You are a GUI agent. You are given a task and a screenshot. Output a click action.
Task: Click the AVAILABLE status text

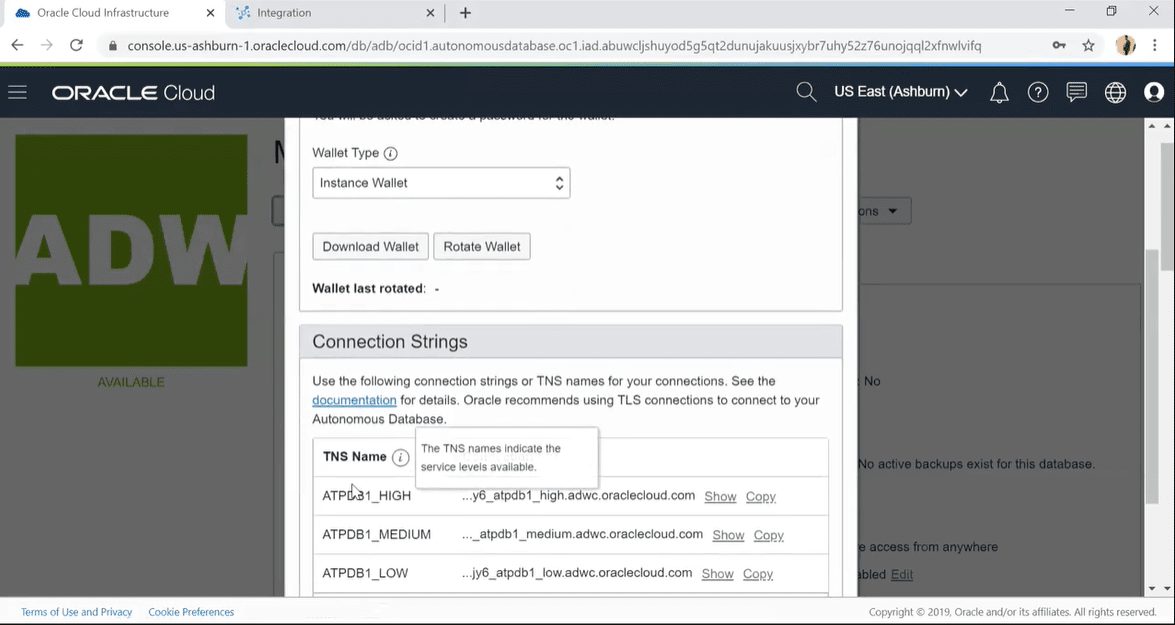[131, 382]
